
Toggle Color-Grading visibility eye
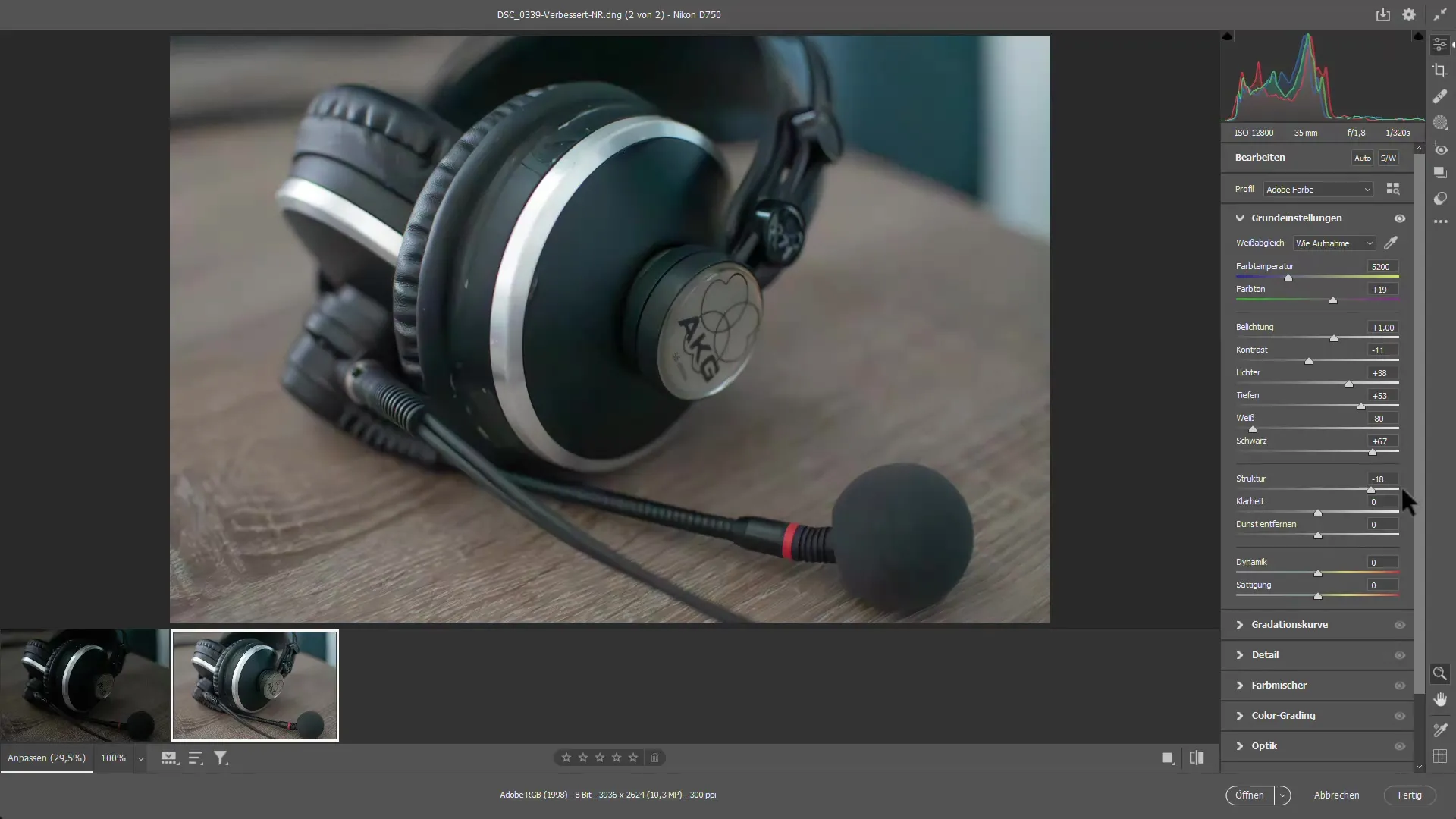(x=1400, y=716)
